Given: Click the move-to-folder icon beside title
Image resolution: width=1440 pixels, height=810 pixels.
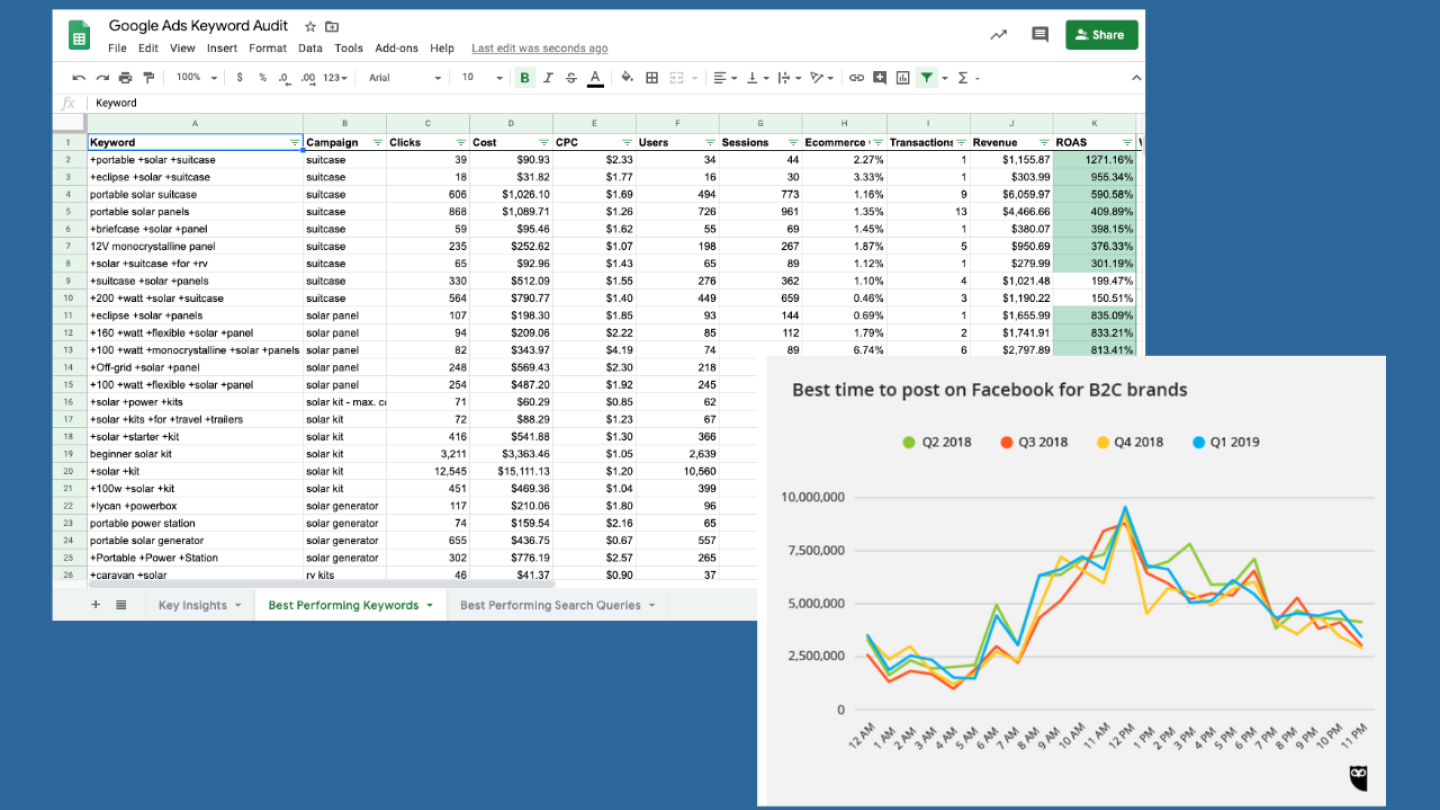Looking at the screenshot, I should click(332, 26).
